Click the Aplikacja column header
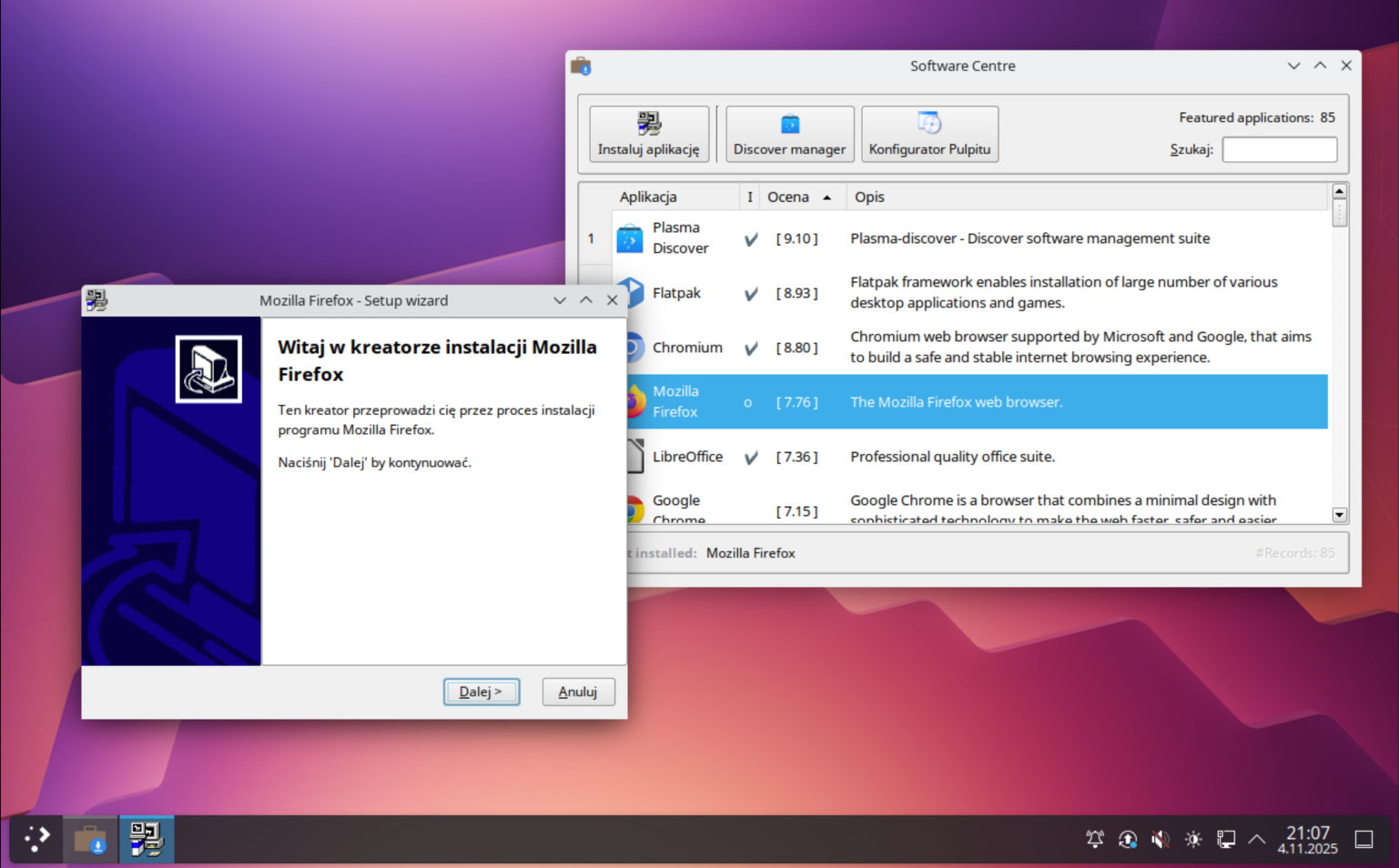Viewport: 1399px width, 868px height. point(648,197)
